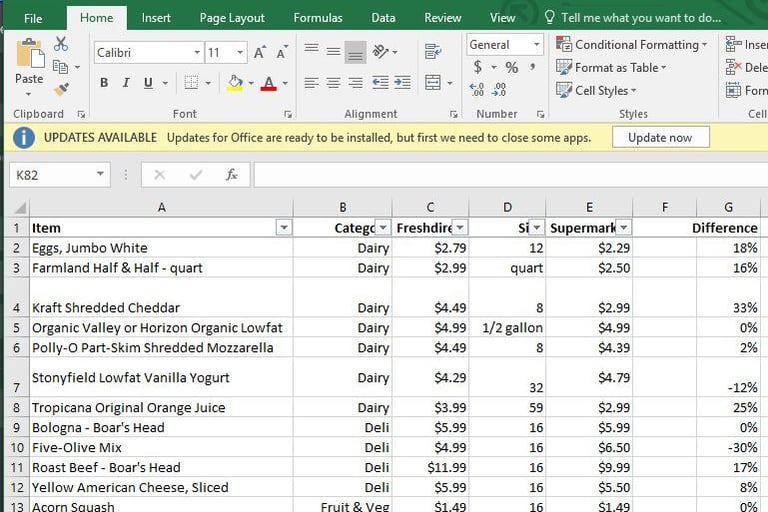
Task: Toggle Underline formatting
Action: [148, 83]
